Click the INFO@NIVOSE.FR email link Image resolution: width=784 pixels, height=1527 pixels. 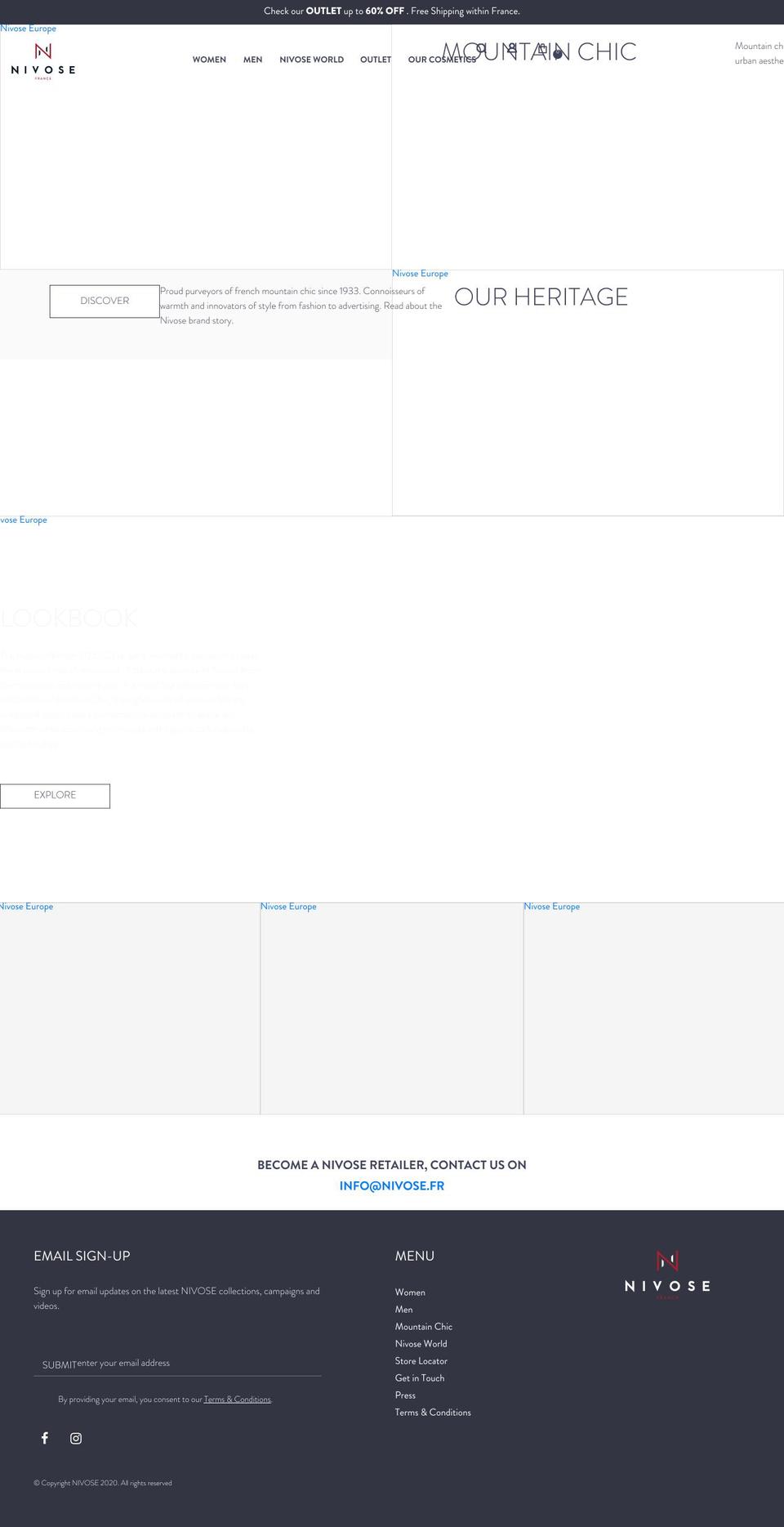point(392,1185)
